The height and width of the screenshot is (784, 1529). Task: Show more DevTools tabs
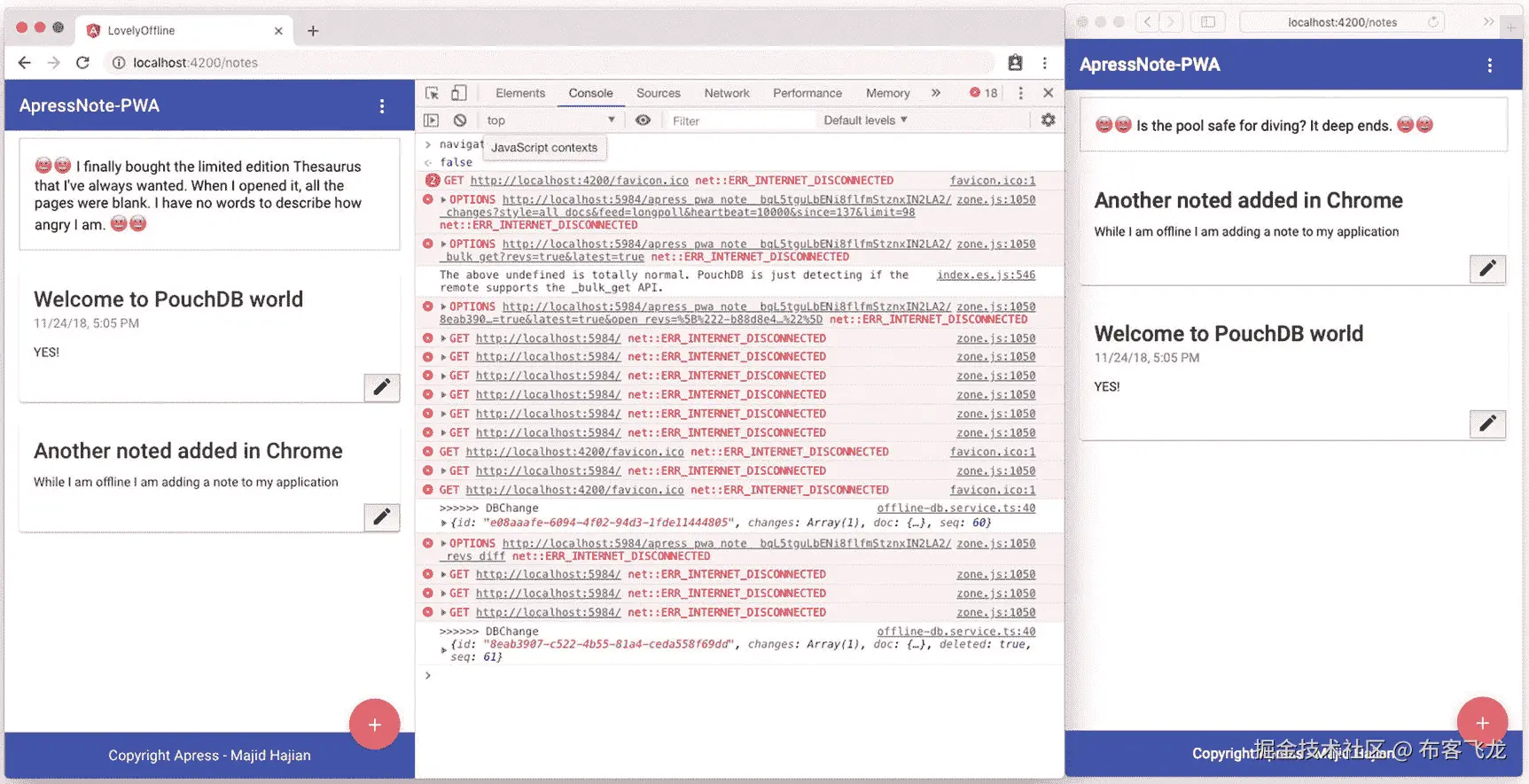coord(936,93)
